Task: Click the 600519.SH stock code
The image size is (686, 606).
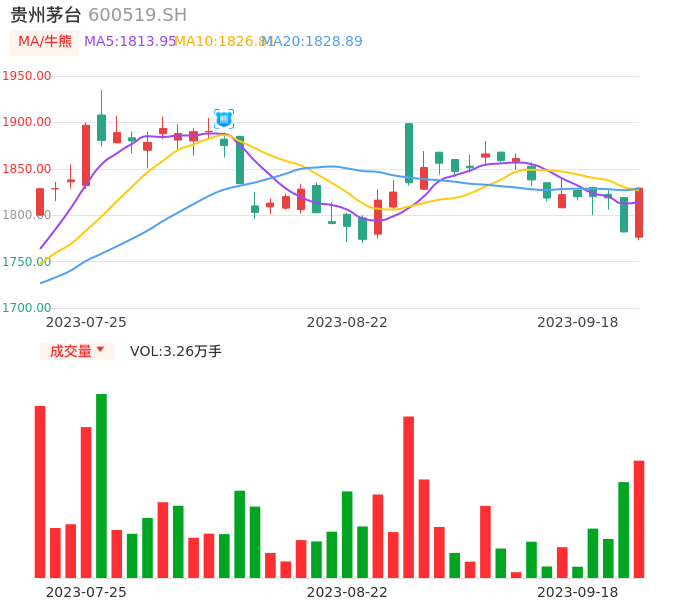Action: 137,15
